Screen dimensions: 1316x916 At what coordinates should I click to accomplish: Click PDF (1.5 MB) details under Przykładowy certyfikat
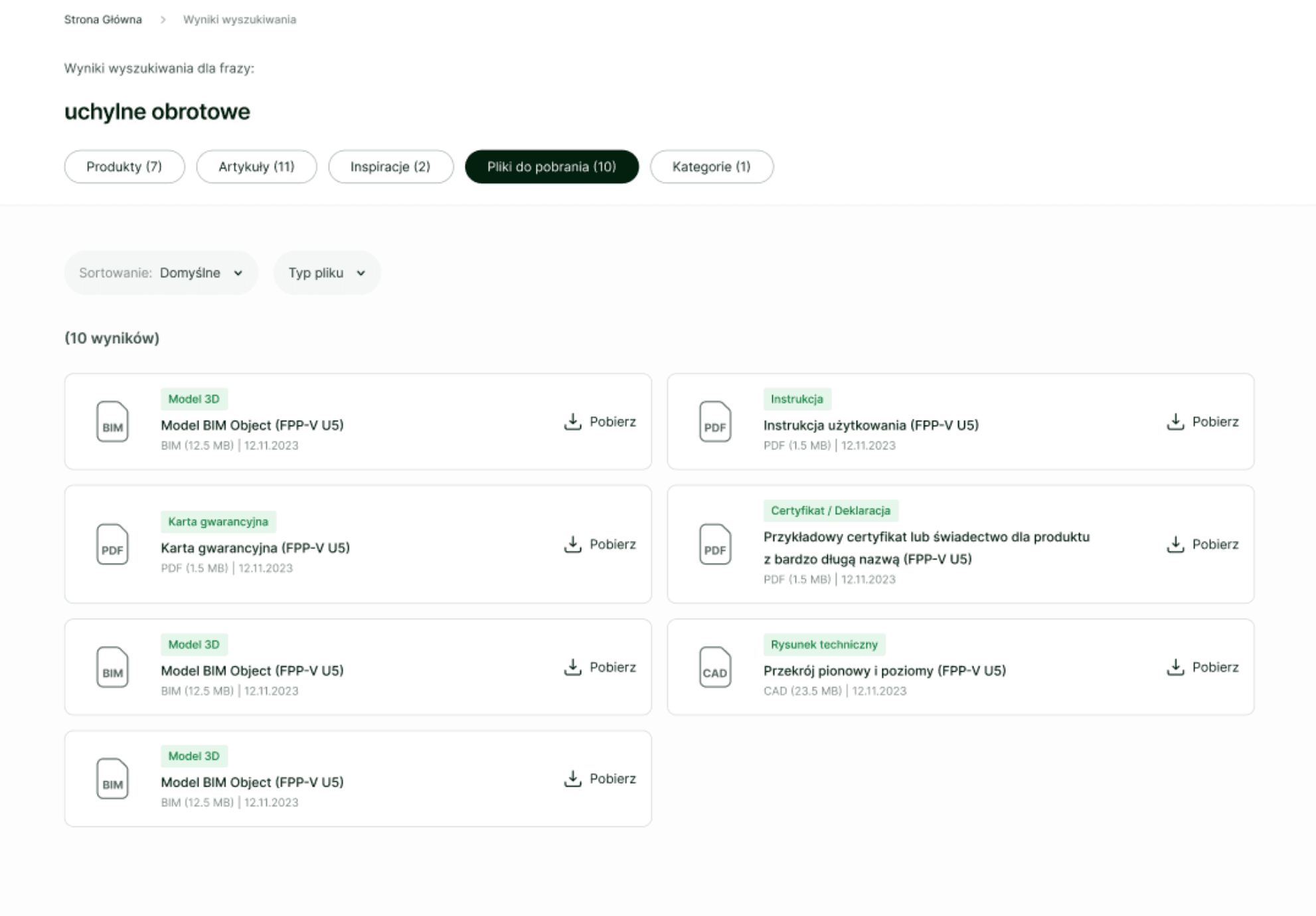(x=829, y=579)
